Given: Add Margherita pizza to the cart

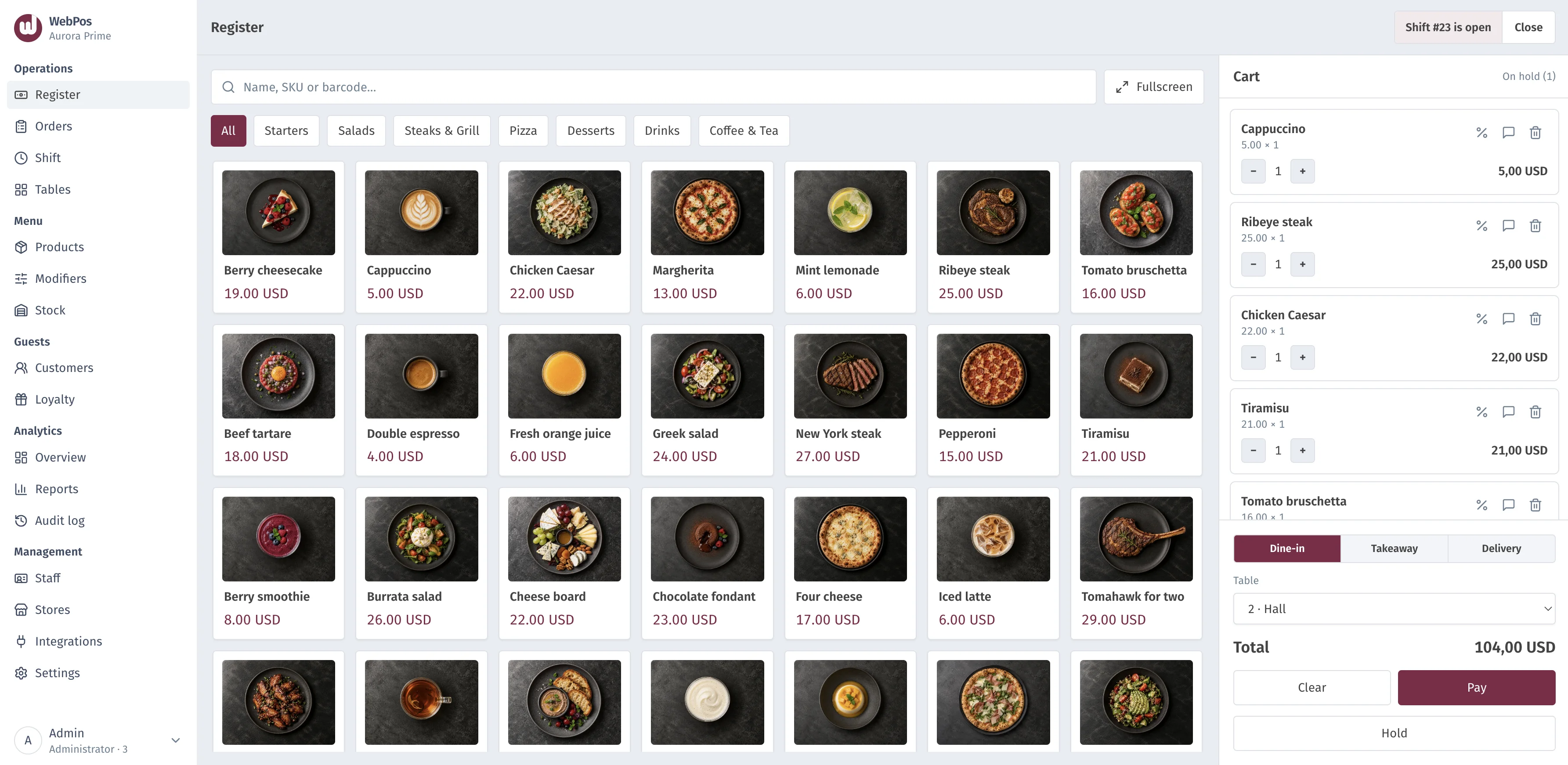Looking at the screenshot, I should pos(707,237).
